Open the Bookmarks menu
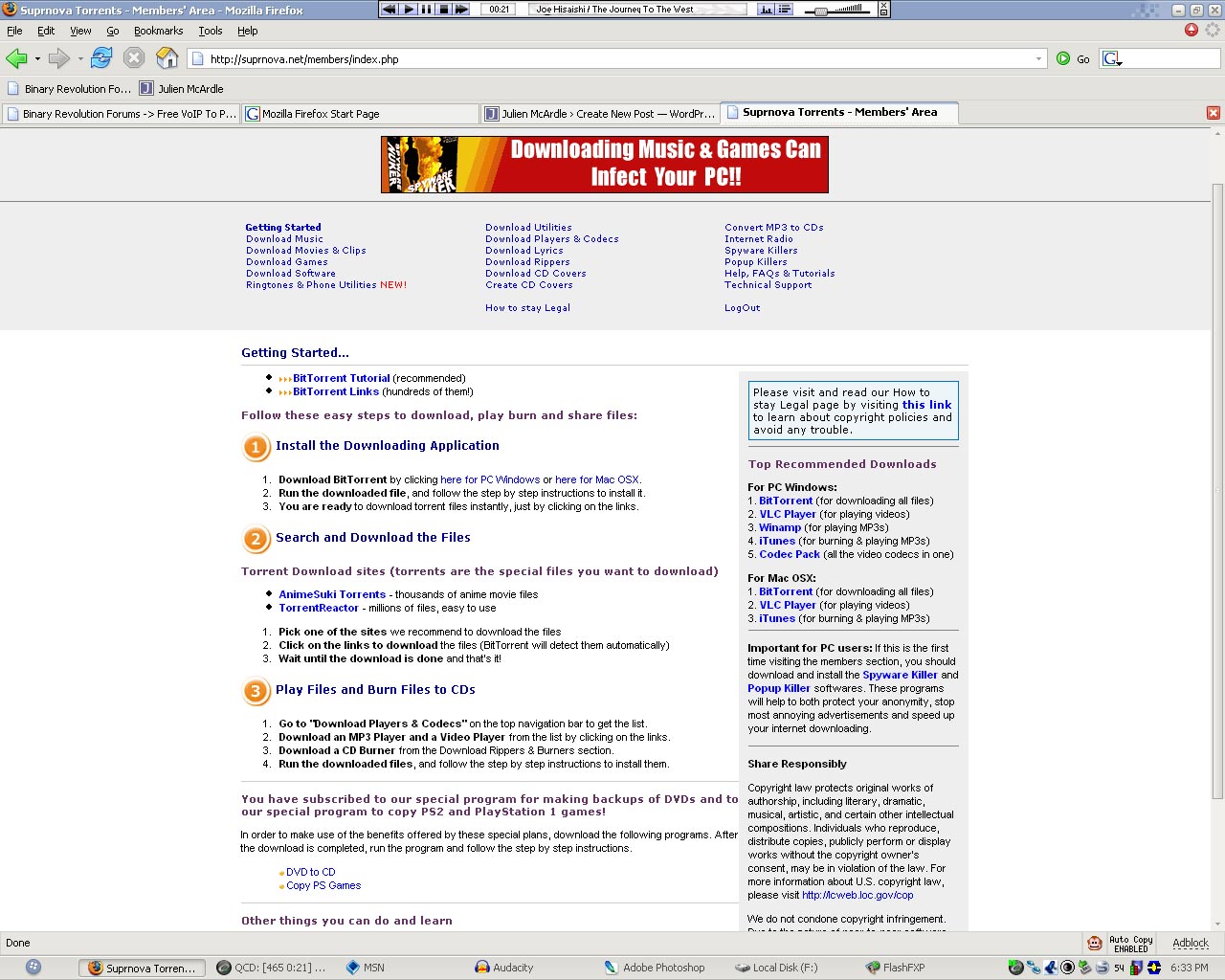This screenshot has width=1225, height=980. 158,31
